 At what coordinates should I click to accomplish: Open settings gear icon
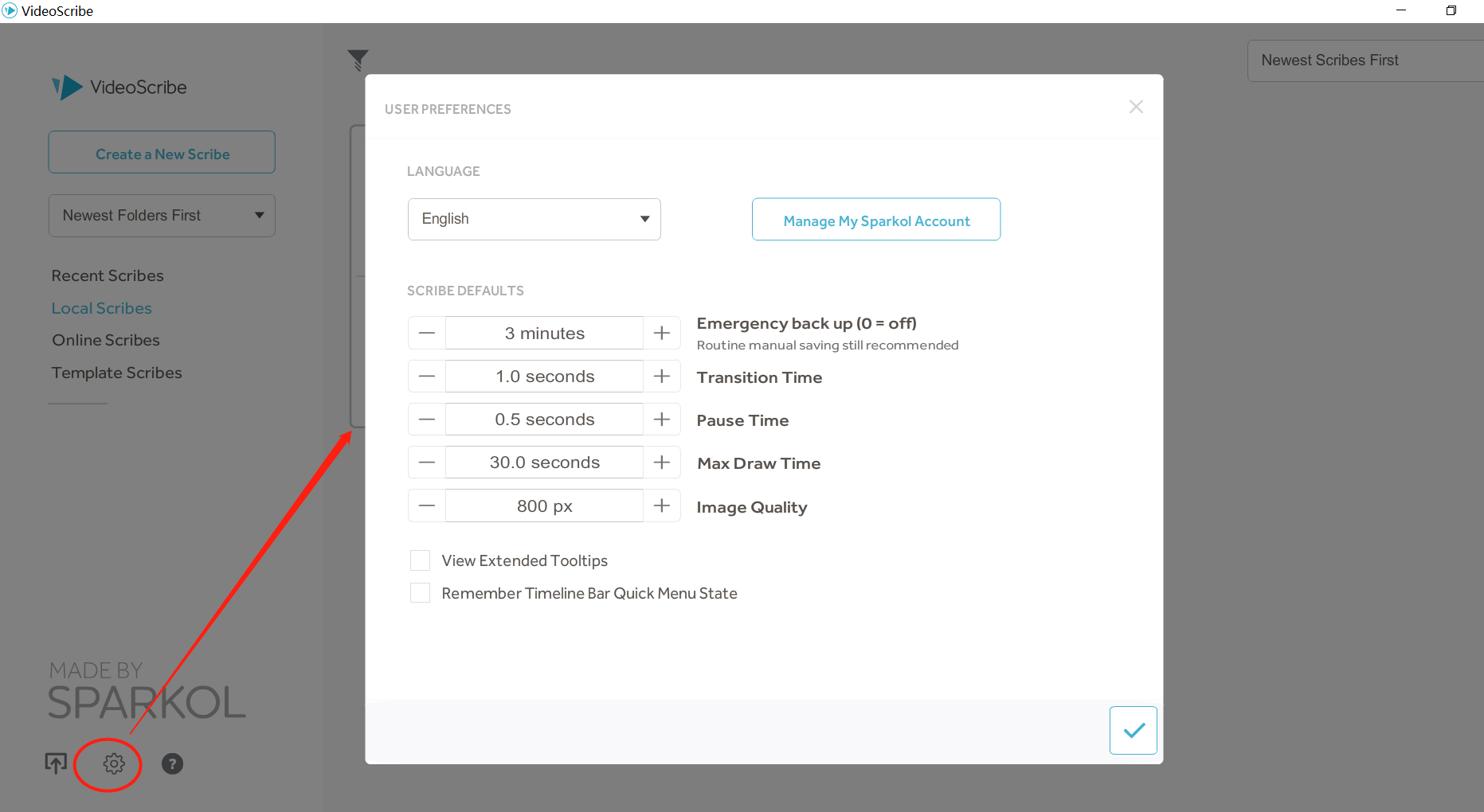pos(114,764)
